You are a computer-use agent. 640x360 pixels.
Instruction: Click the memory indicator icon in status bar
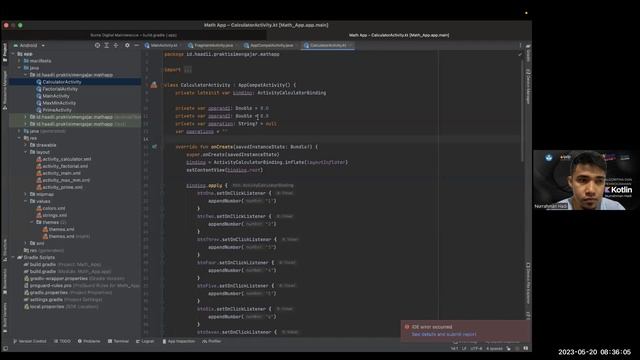(x=526, y=349)
